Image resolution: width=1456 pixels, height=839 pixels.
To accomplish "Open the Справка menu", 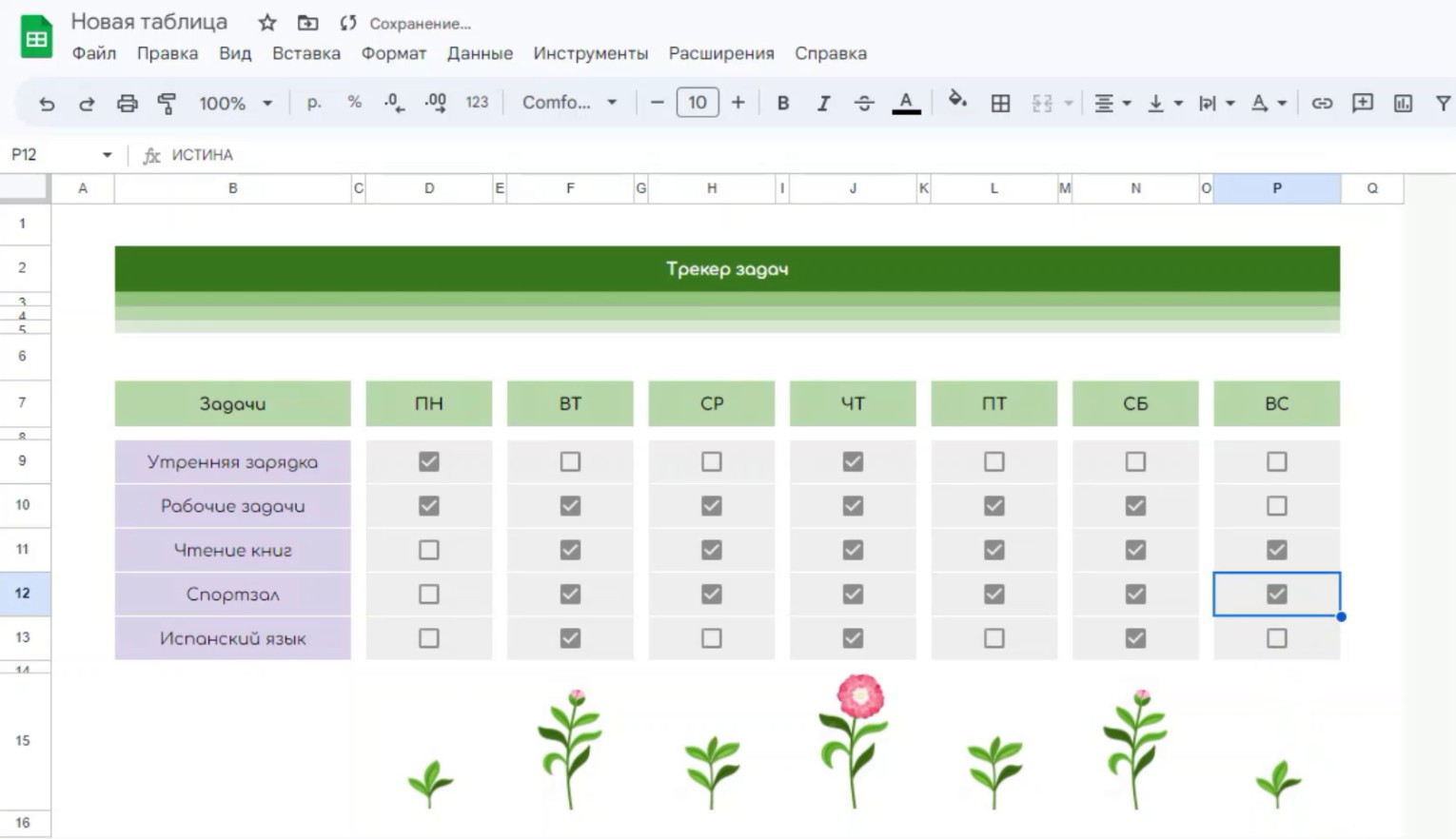I will pos(831,53).
